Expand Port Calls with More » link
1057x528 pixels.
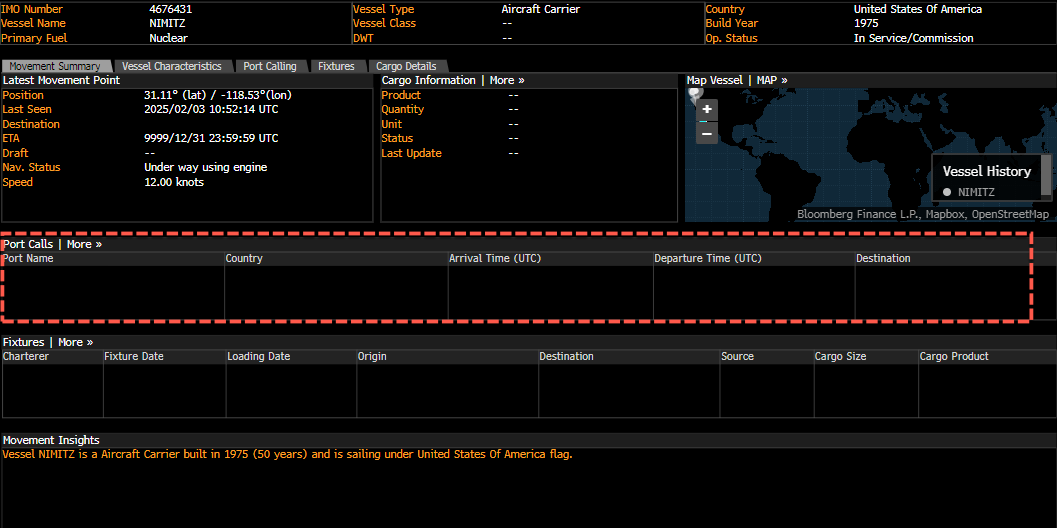(x=84, y=244)
